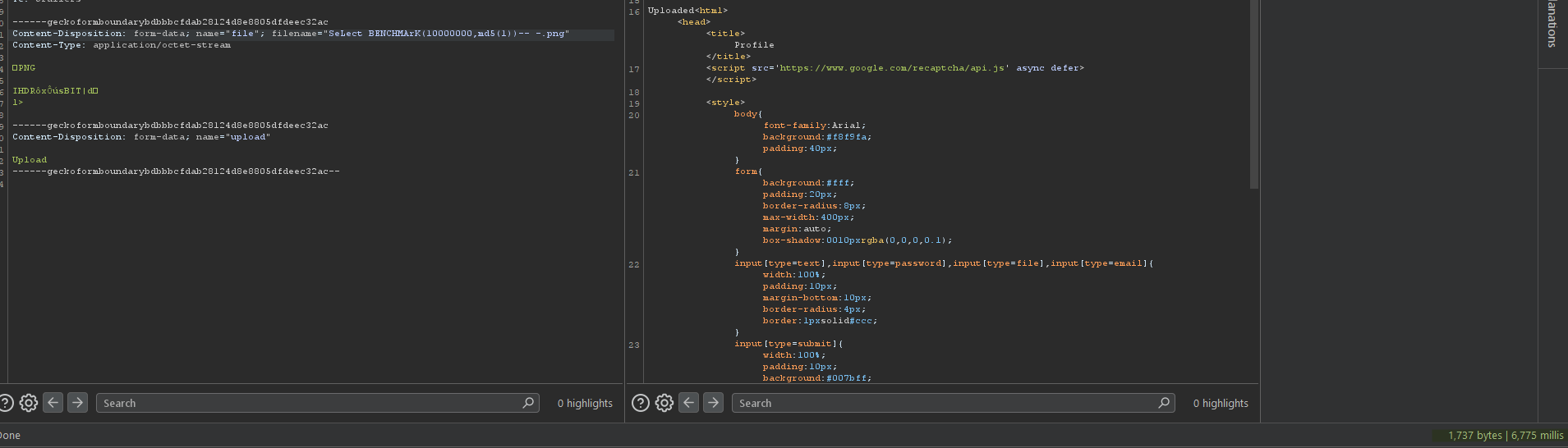Click response line number 17
1568x448 pixels.
coord(634,70)
